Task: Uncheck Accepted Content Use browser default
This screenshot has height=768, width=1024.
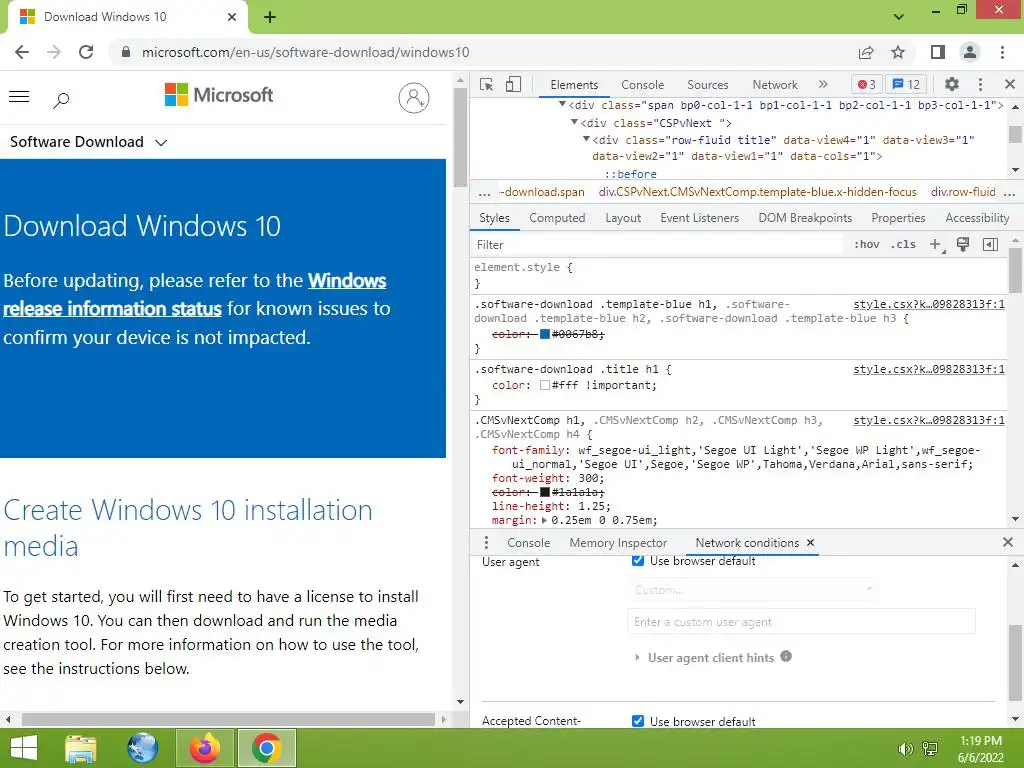Action: pos(638,721)
